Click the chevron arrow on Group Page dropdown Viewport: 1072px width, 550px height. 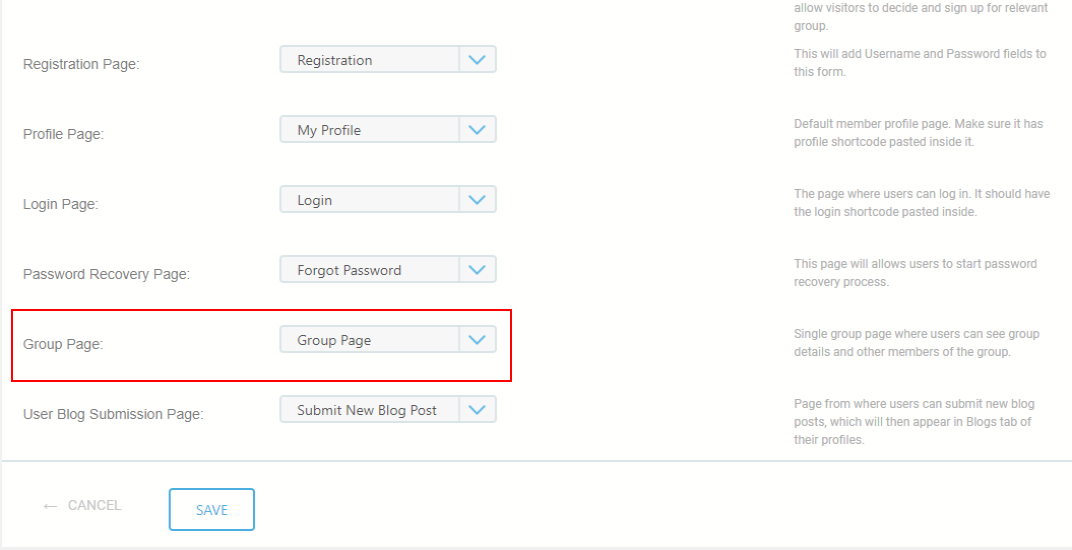pos(477,340)
